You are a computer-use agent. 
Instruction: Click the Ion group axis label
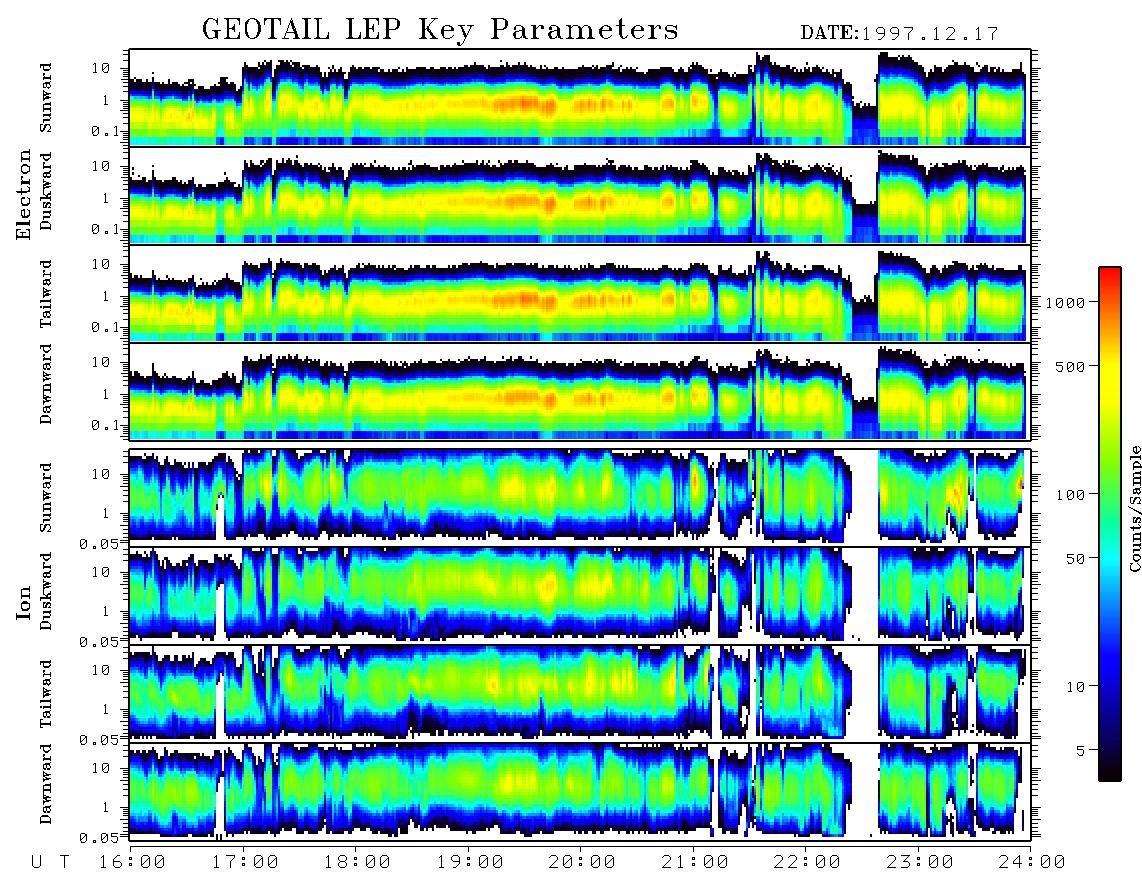[24, 602]
